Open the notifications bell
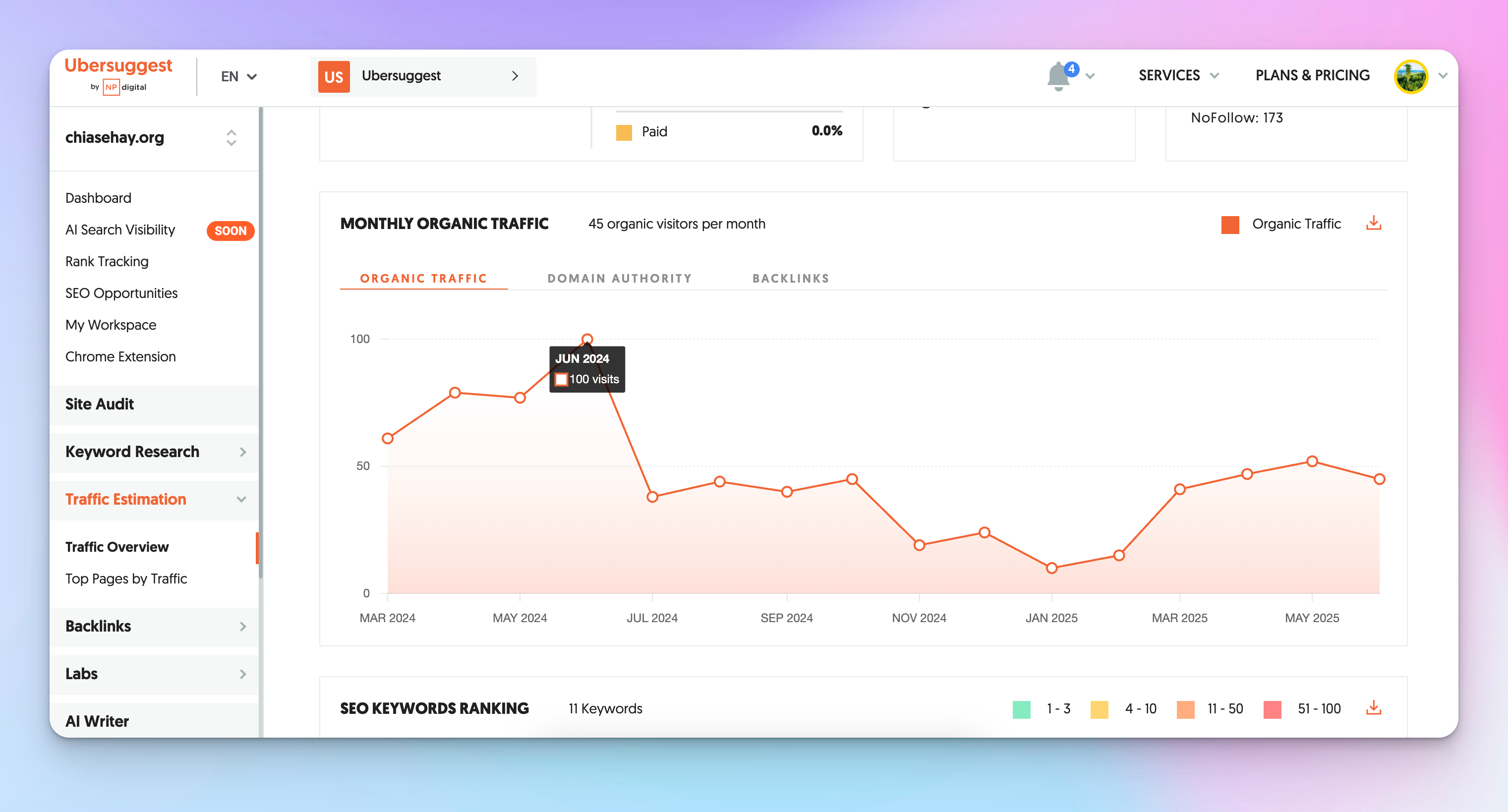Image resolution: width=1508 pixels, height=812 pixels. point(1058,76)
